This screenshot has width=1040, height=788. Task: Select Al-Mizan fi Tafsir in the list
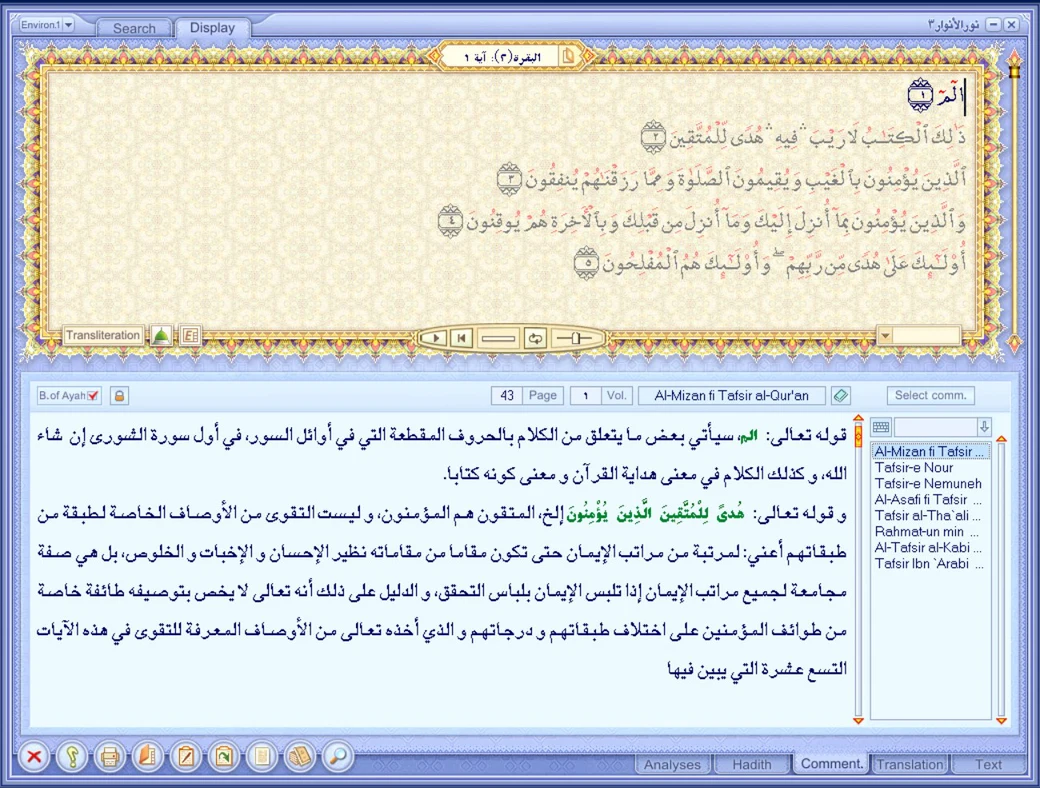(x=931, y=452)
